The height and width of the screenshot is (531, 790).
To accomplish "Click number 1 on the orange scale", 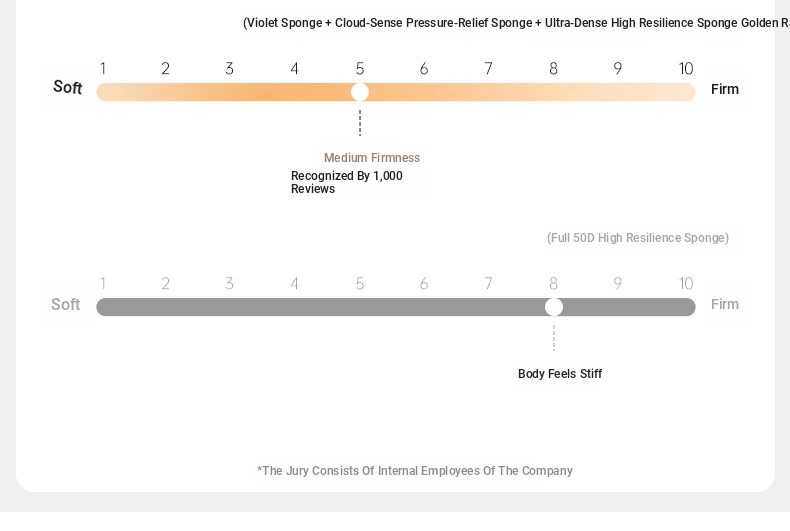I will click(103, 69).
